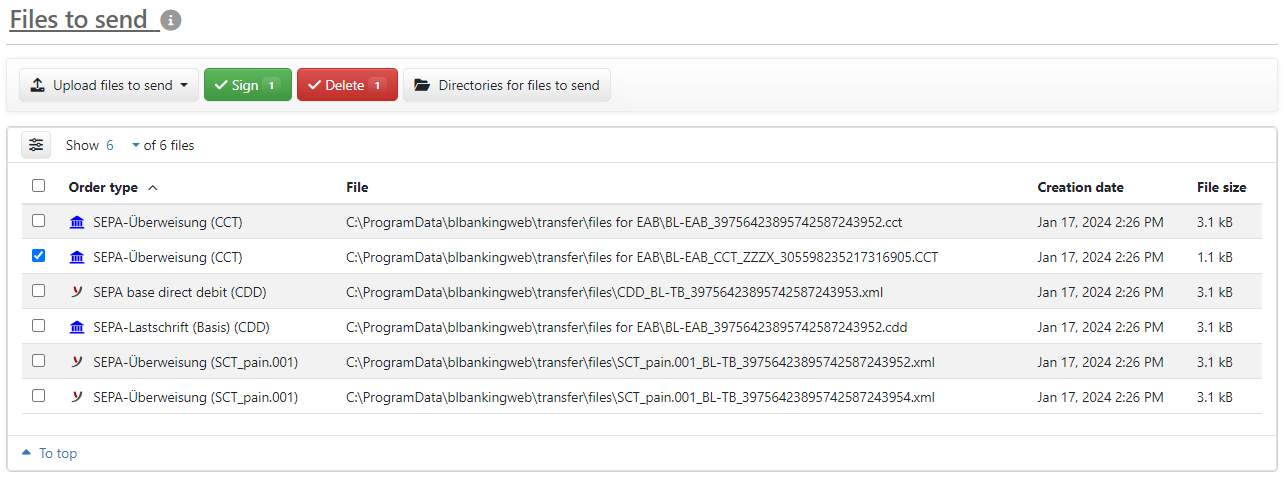Check the BL-EAB_...243952.cct file row
Image resolution: width=1285 pixels, height=483 pixels.
pyautogui.click(x=38, y=220)
